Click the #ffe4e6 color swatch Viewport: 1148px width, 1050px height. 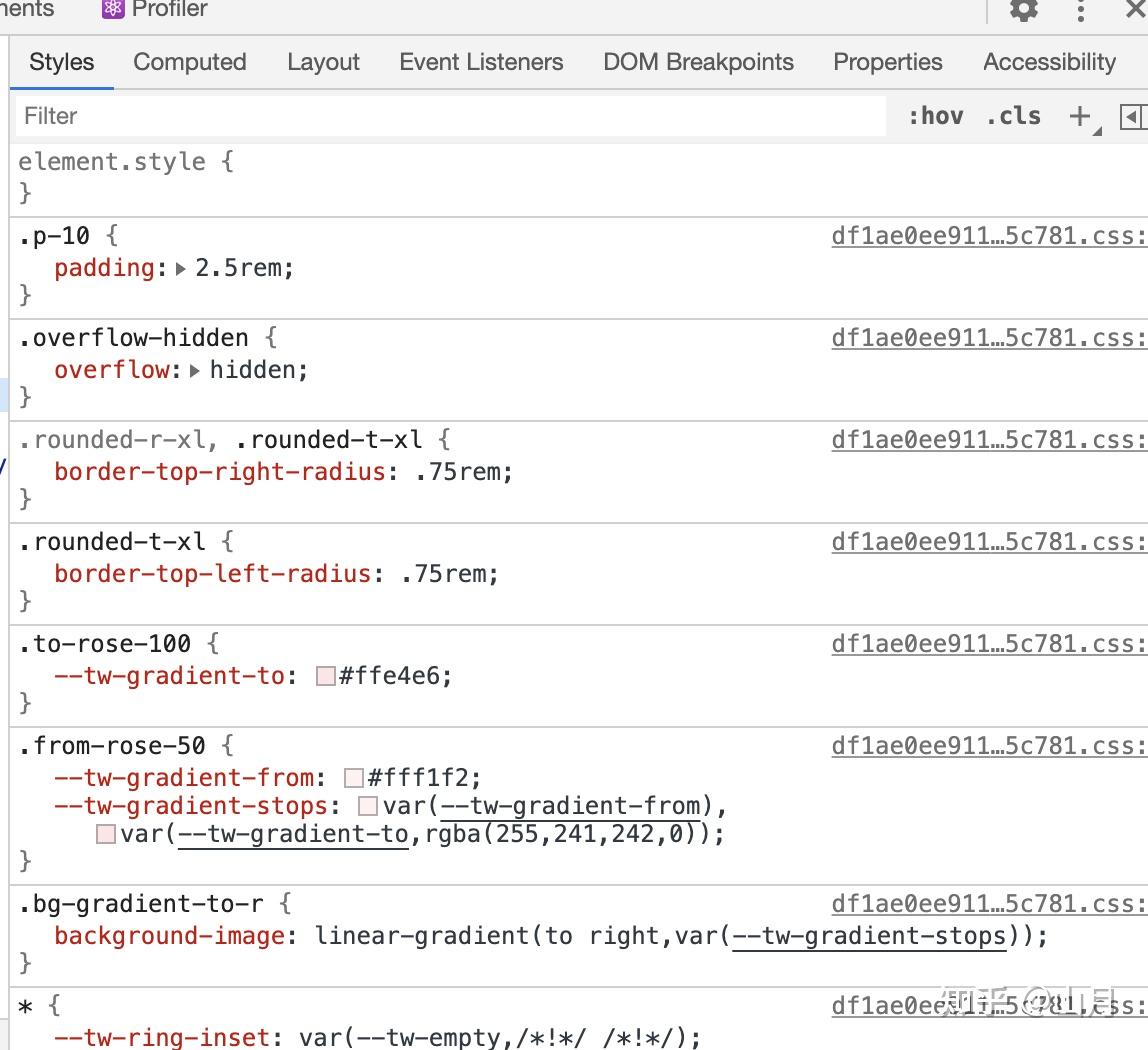[325, 676]
